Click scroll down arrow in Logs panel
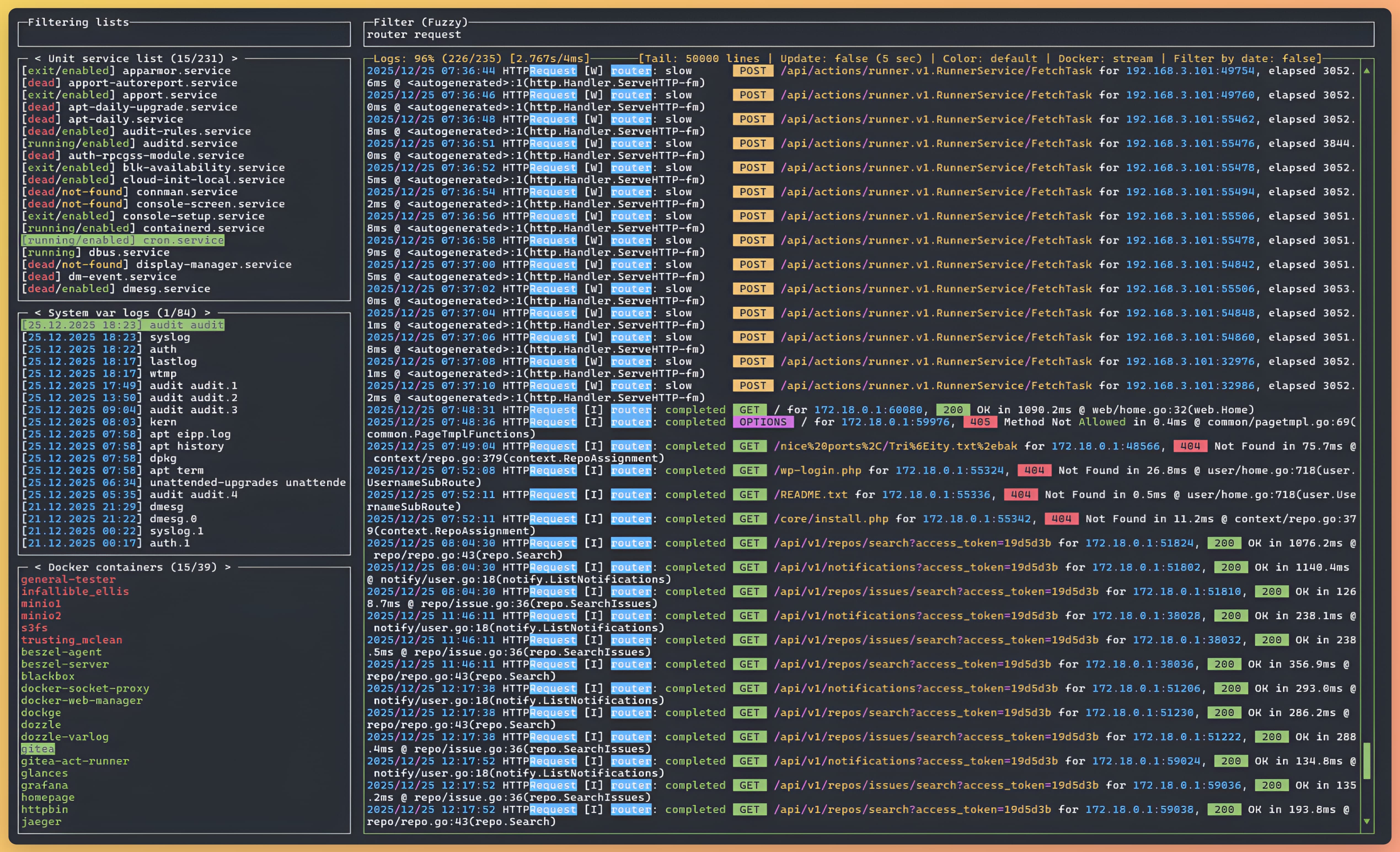The image size is (1400, 852). [1366, 821]
